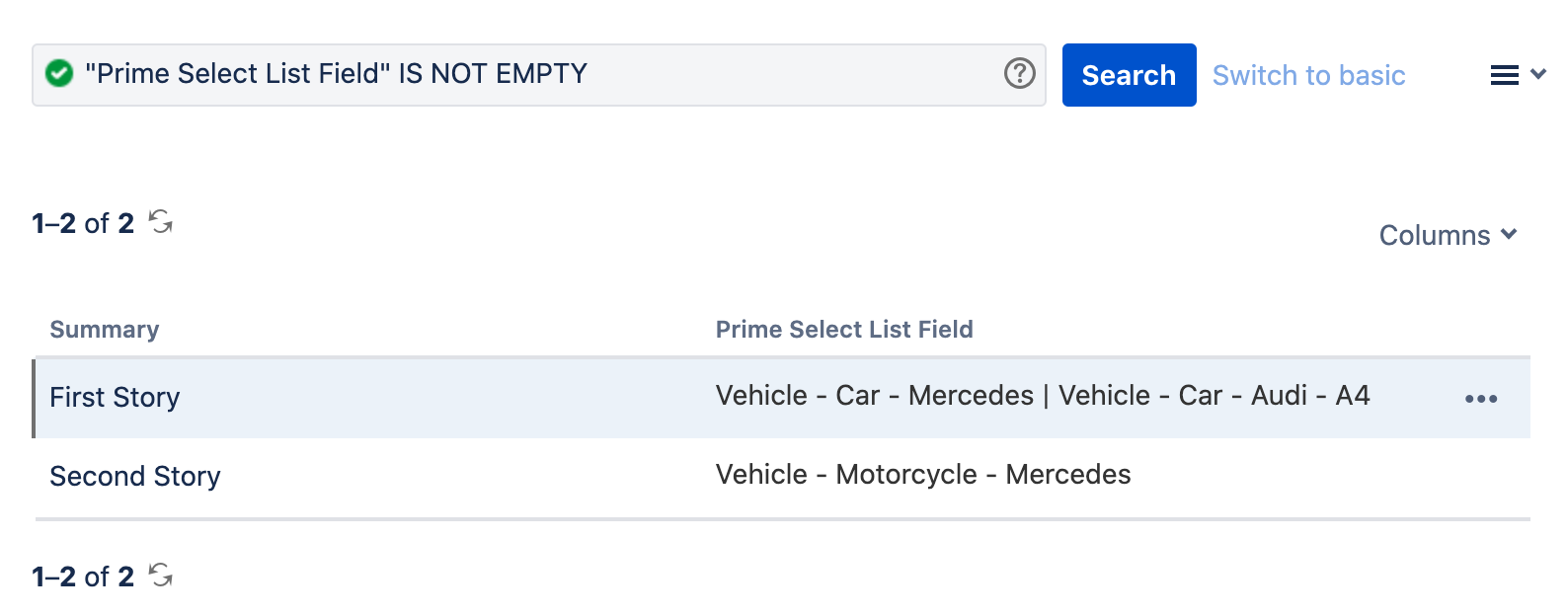Image resolution: width=1568 pixels, height=616 pixels.
Task: Click the Prime Select List Field column header
Action: click(844, 329)
